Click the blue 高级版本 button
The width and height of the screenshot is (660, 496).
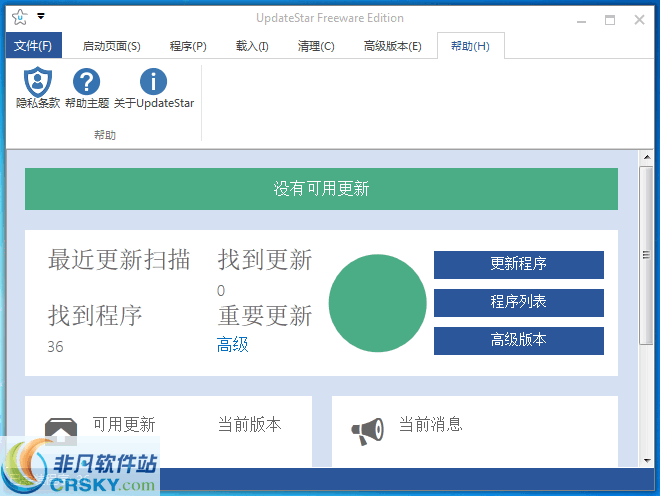[519, 340]
